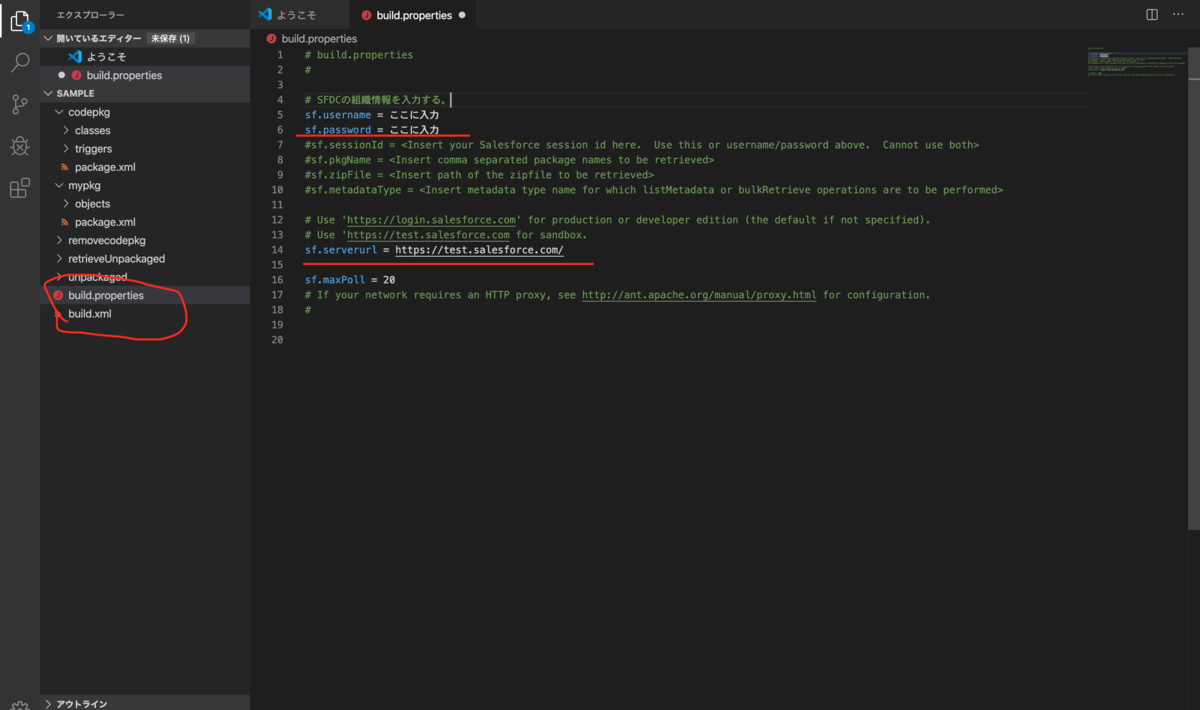This screenshot has height=710, width=1200.
Task: Open the Extensions view icon
Action: click(19, 188)
